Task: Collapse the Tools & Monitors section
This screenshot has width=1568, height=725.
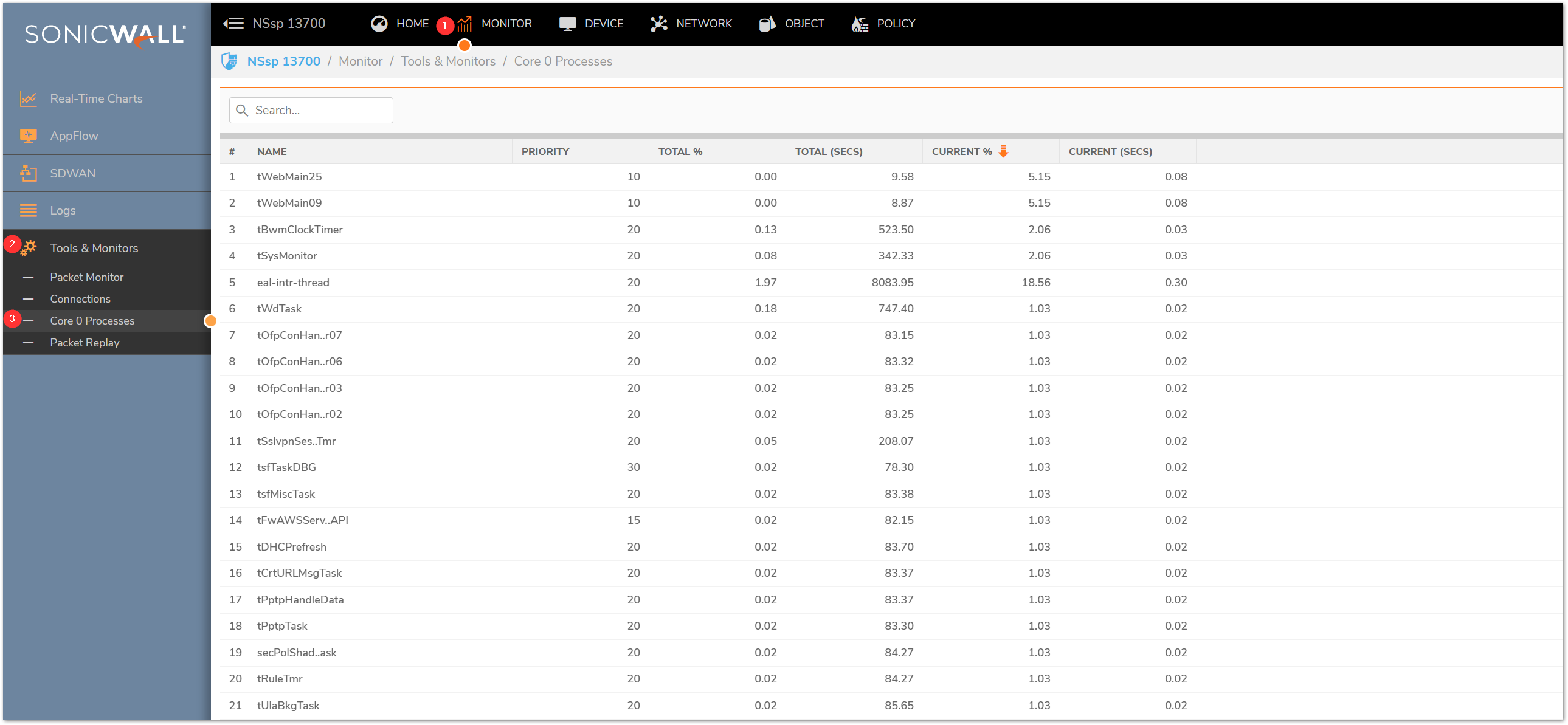Action: coord(94,248)
